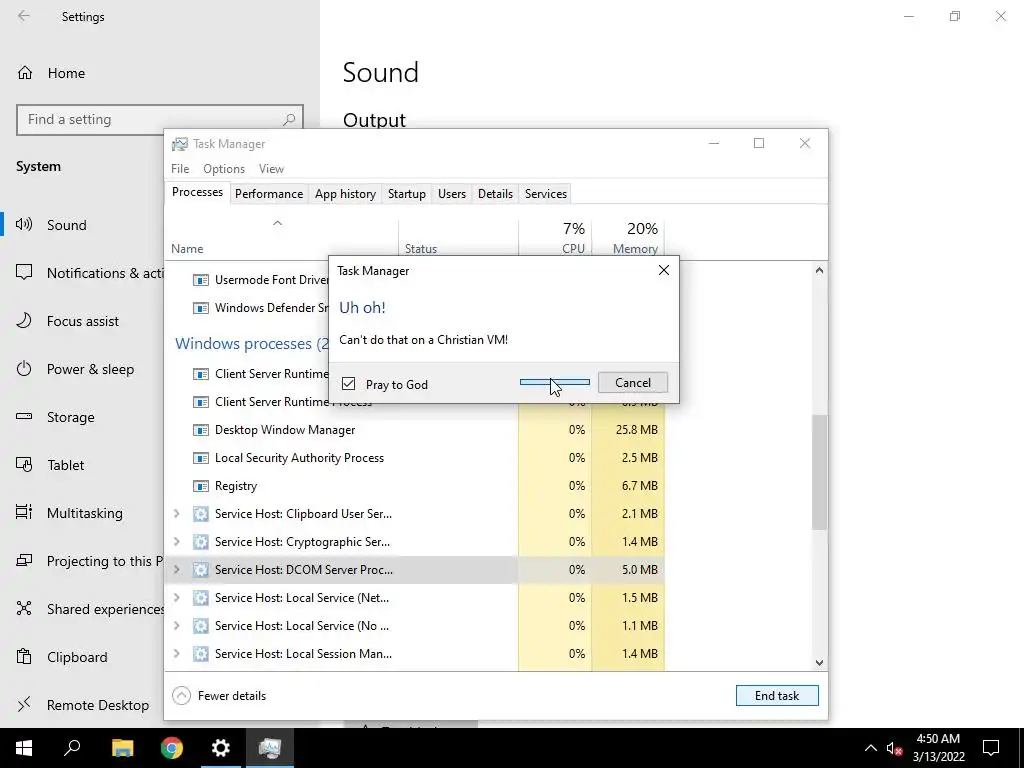Click the Windows processes group heading
The height and width of the screenshot is (768, 1024).
point(251,344)
